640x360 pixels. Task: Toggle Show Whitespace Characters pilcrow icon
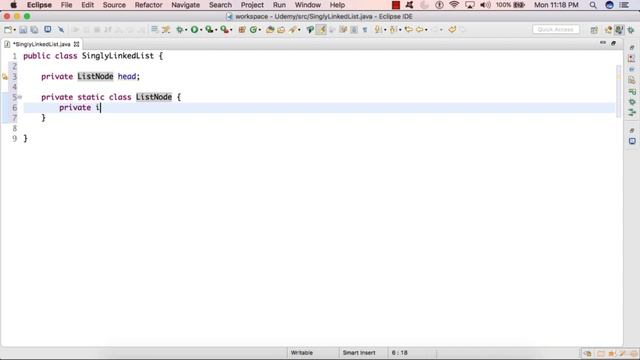[x=365, y=29]
